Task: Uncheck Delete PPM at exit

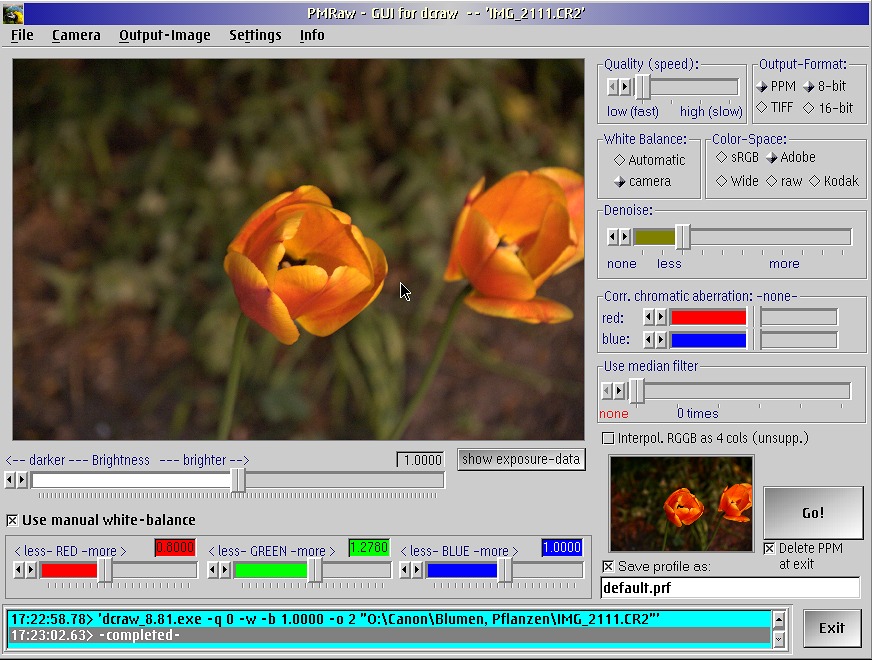Action: (769, 548)
